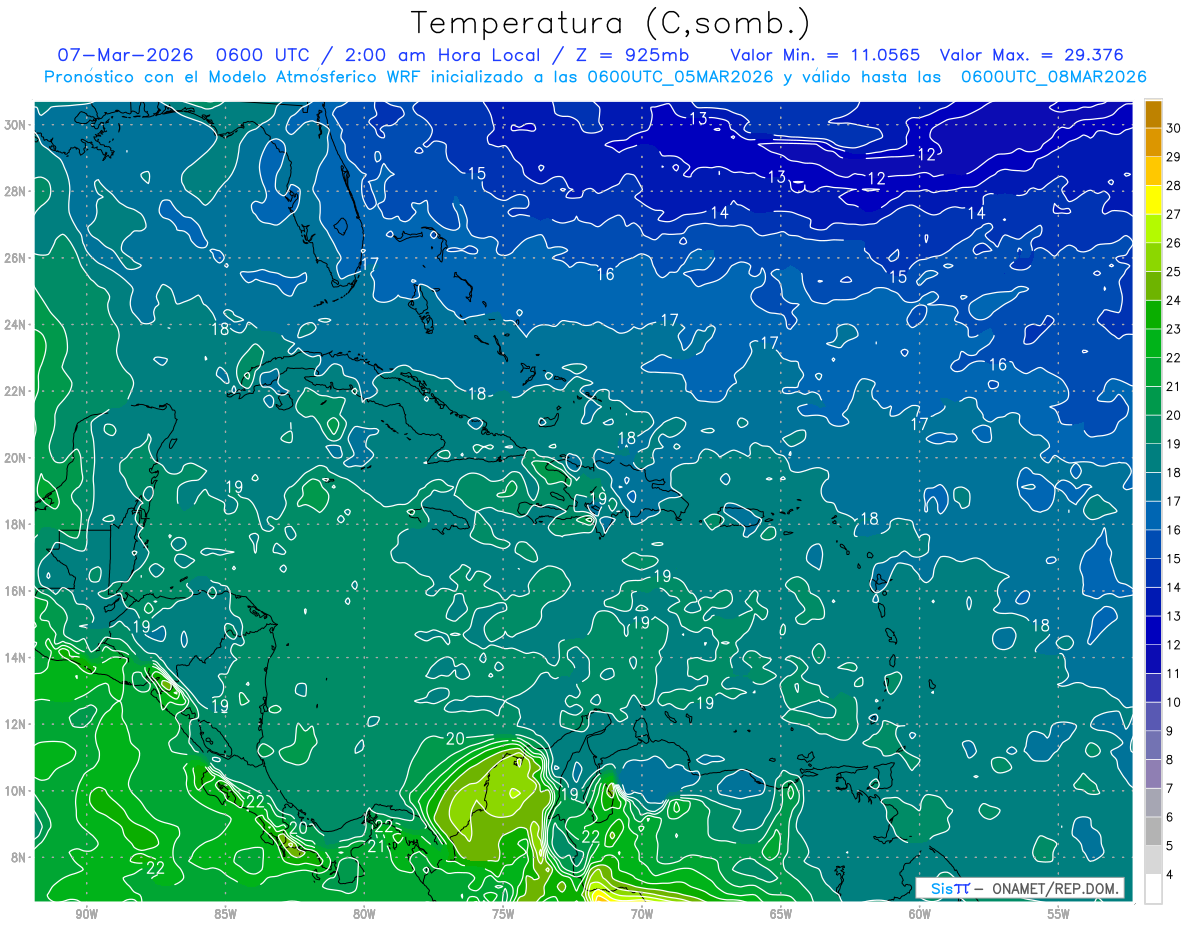Click the "0600UTC_05MAR2026" initialization time
The image size is (1200, 927).
coord(680,77)
